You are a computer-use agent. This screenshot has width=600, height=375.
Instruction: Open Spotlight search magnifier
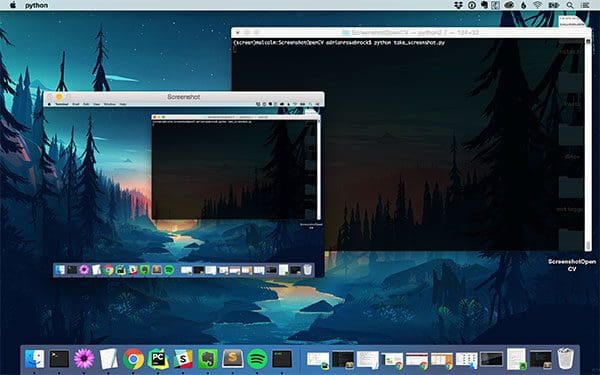pyautogui.click(x=570, y=5)
